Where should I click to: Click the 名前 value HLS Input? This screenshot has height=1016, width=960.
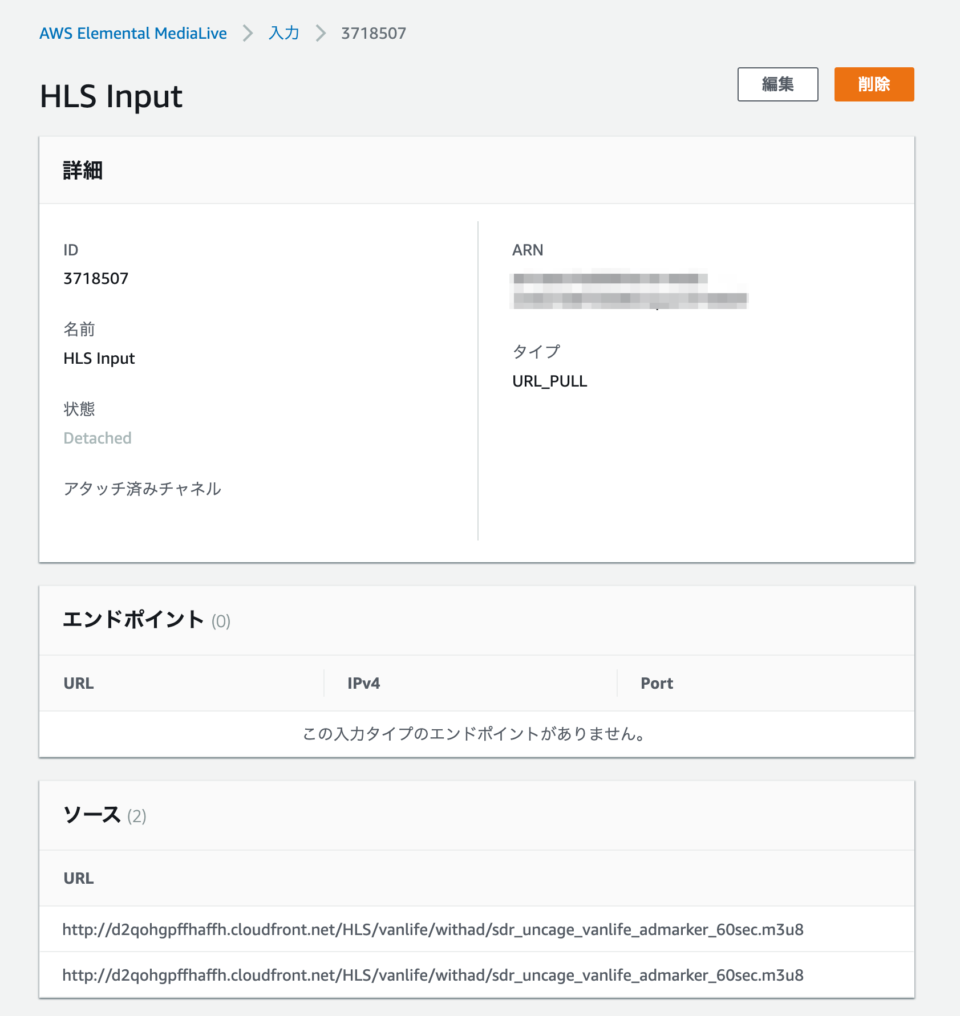click(x=98, y=358)
